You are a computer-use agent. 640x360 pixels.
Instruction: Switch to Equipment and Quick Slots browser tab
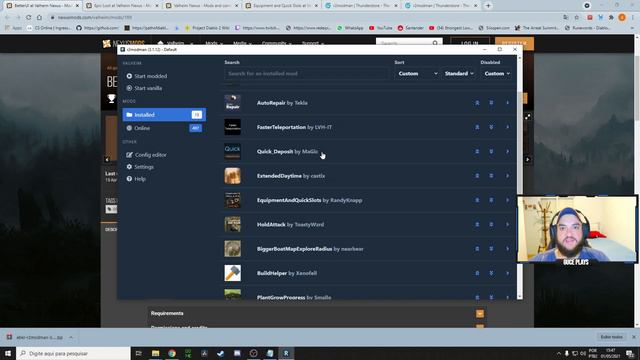[x=282, y=6]
